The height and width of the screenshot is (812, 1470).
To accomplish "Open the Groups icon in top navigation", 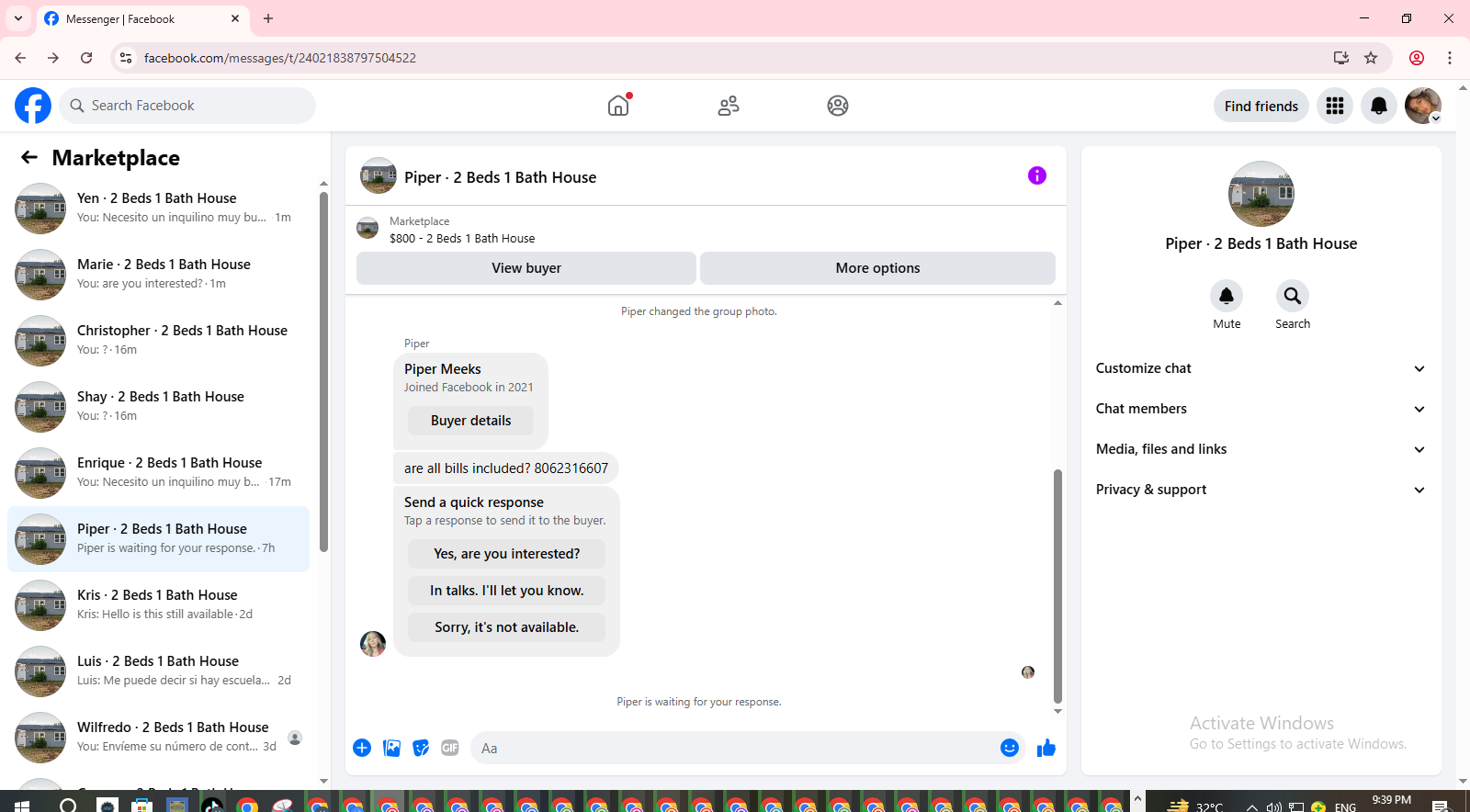I will coord(838,106).
